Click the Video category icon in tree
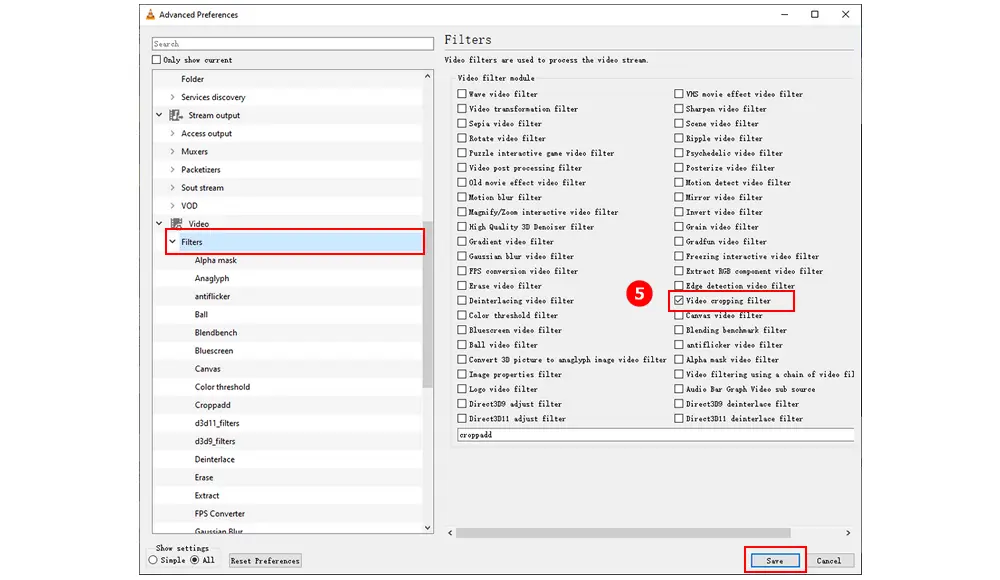 176,223
